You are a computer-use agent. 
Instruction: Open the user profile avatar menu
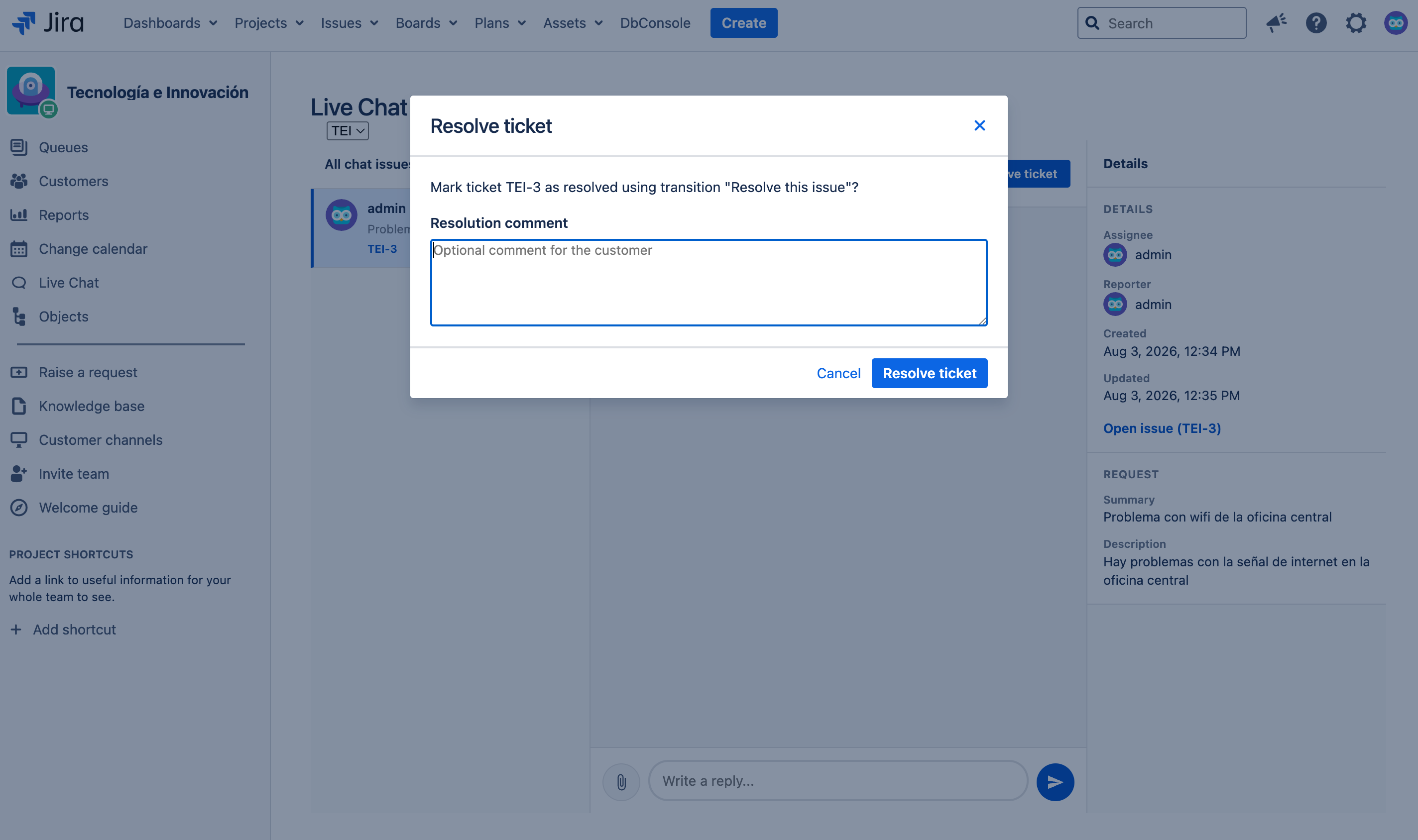(x=1396, y=23)
